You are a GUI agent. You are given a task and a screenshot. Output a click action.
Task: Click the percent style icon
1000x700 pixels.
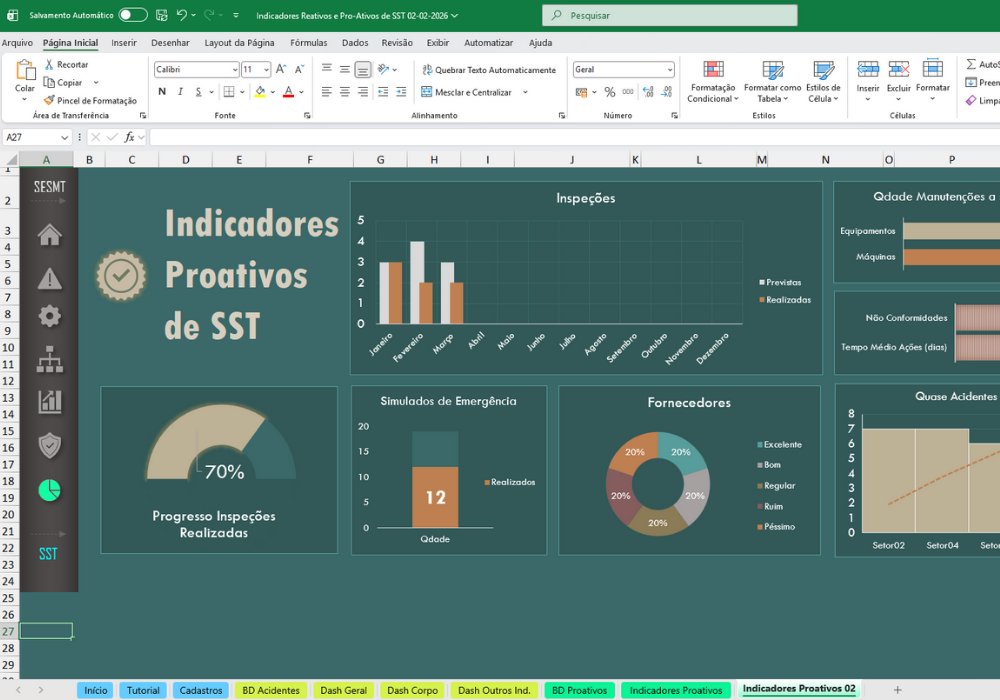click(610, 92)
